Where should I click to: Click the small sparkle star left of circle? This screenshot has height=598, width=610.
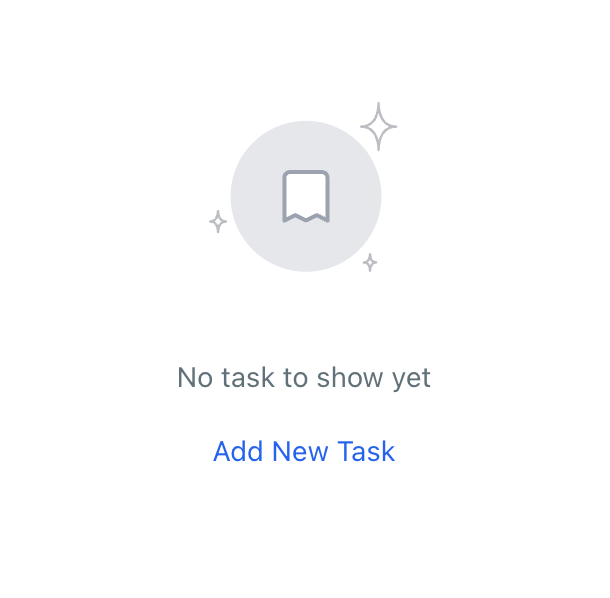218,222
